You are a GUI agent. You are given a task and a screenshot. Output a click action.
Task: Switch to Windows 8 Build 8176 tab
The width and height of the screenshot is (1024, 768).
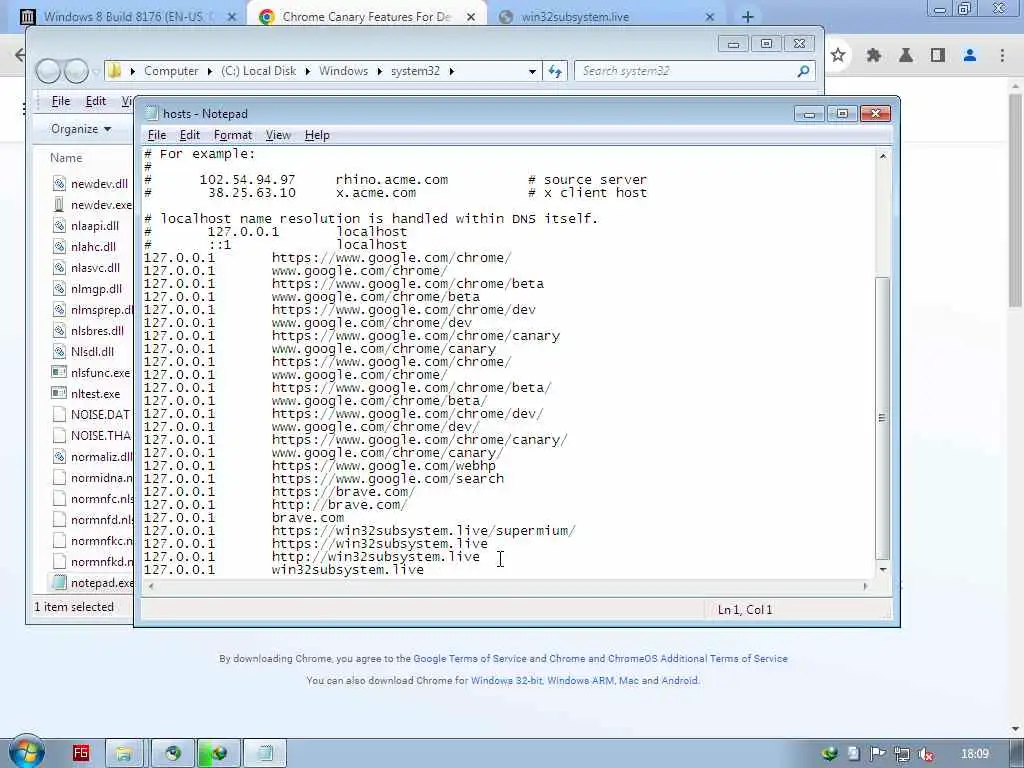[128, 17]
